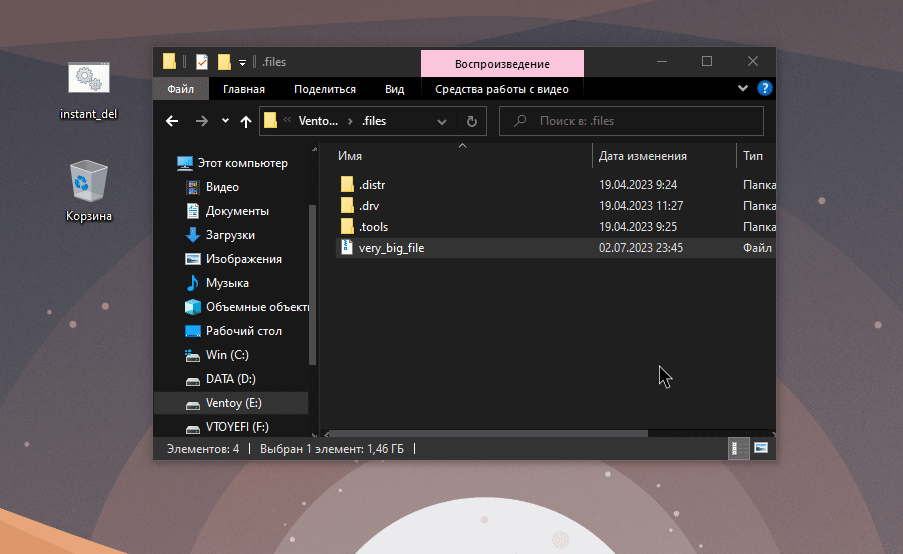The height and width of the screenshot is (554, 903).
Task: Open the Файл menu
Action: pyautogui.click(x=180, y=89)
